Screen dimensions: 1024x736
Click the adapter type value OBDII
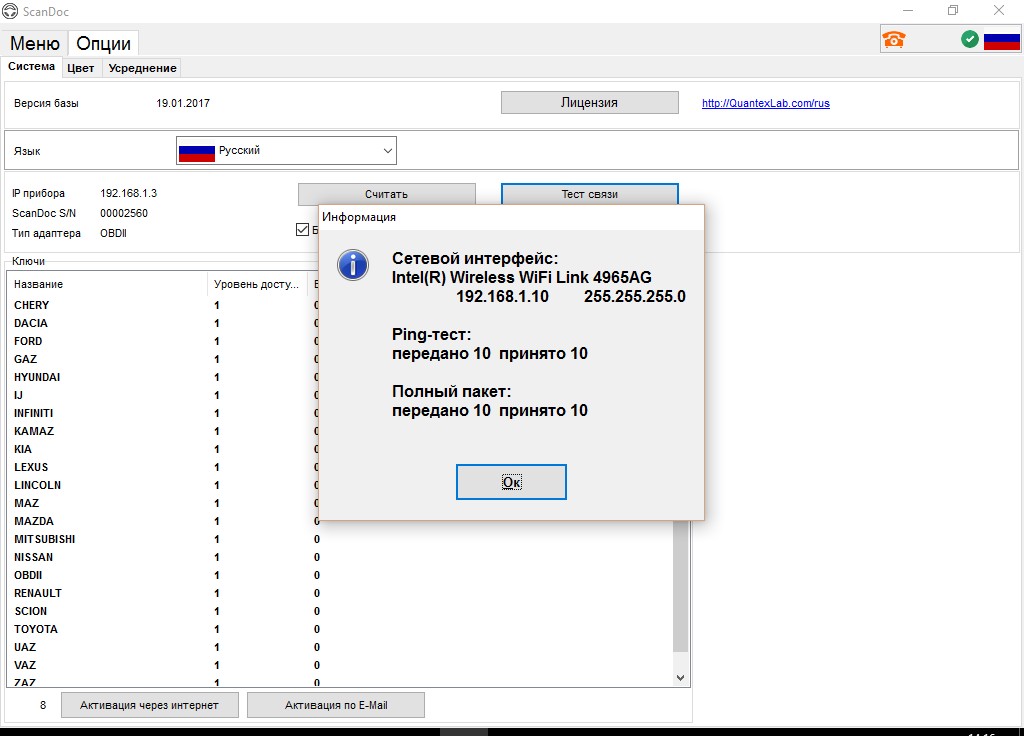(x=114, y=233)
